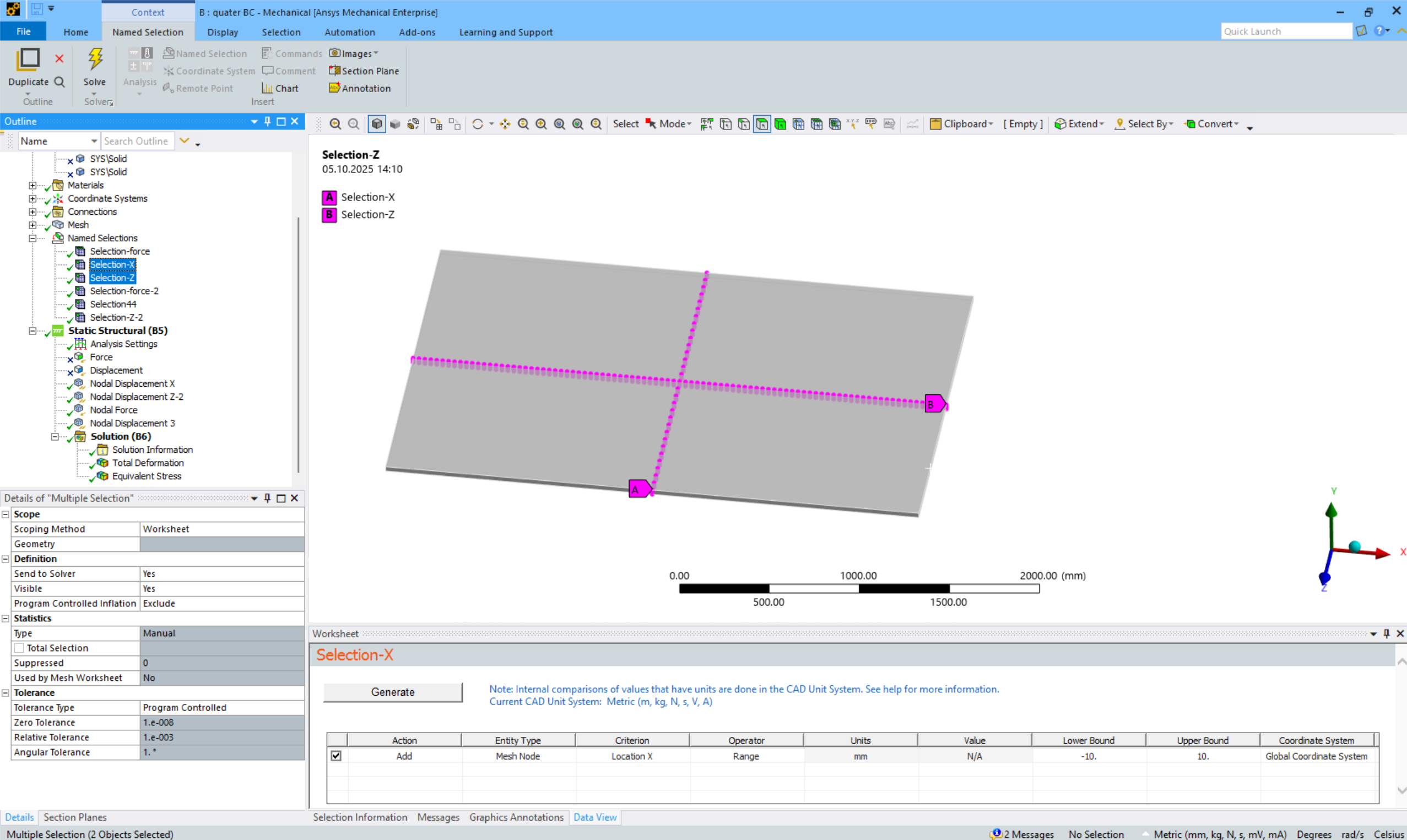The width and height of the screenshot is (1407, 840).
Task: Insert an Annotation from the ribbon
Action: pyautogui.click(x=360, y=88)
